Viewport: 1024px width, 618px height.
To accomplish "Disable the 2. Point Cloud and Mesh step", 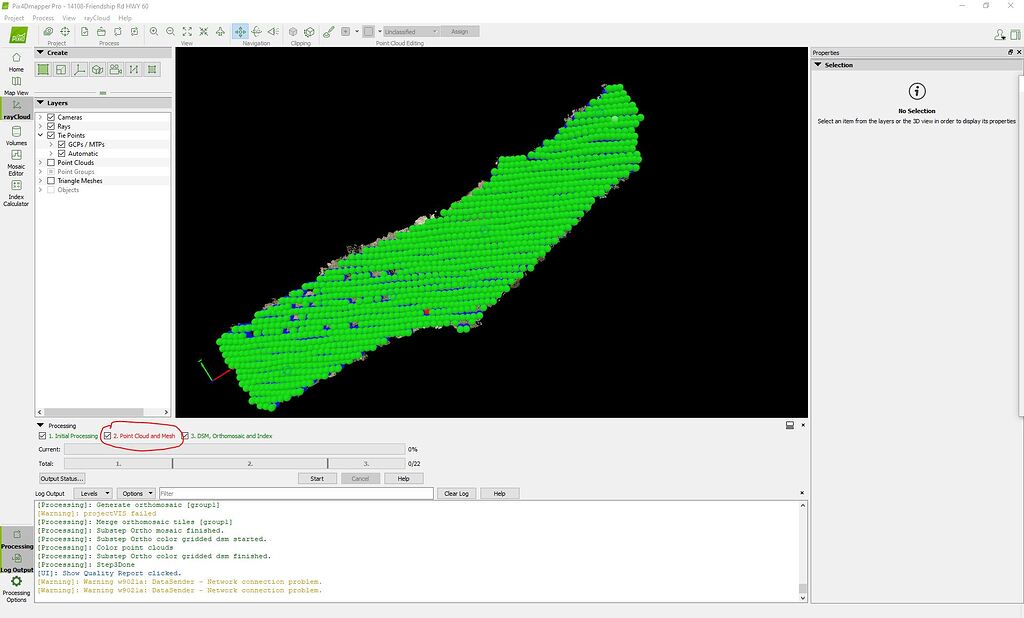I will pos(108,436).
